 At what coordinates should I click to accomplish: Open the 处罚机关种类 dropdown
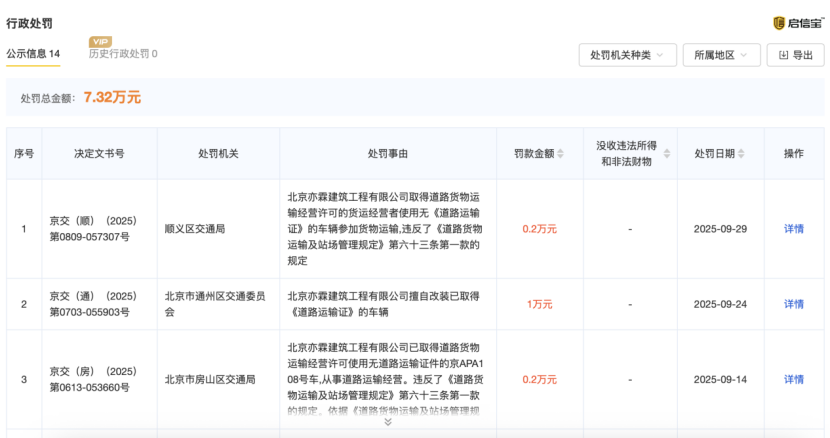pyautogui.click(x=627, y=55)
